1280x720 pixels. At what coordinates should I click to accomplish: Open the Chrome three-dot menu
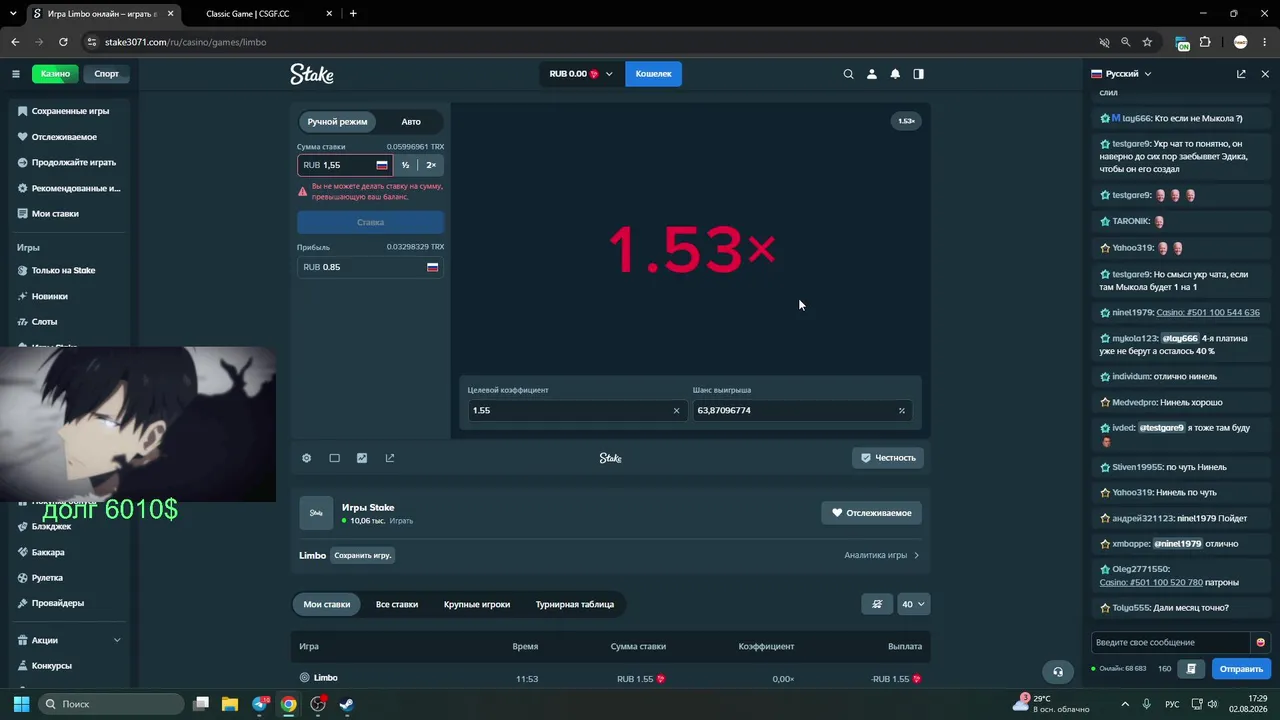tap(1265, 42)
